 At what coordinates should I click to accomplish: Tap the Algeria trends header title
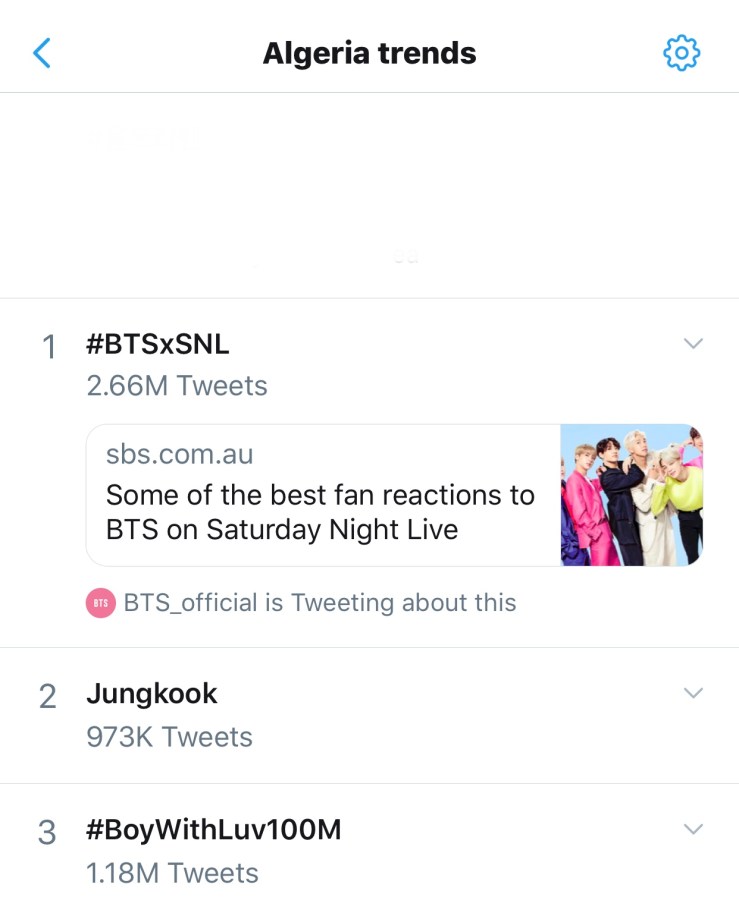coord(369,53)
